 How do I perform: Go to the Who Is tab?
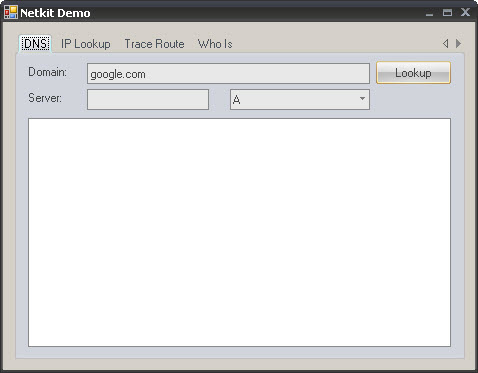(x=215, y=44)
